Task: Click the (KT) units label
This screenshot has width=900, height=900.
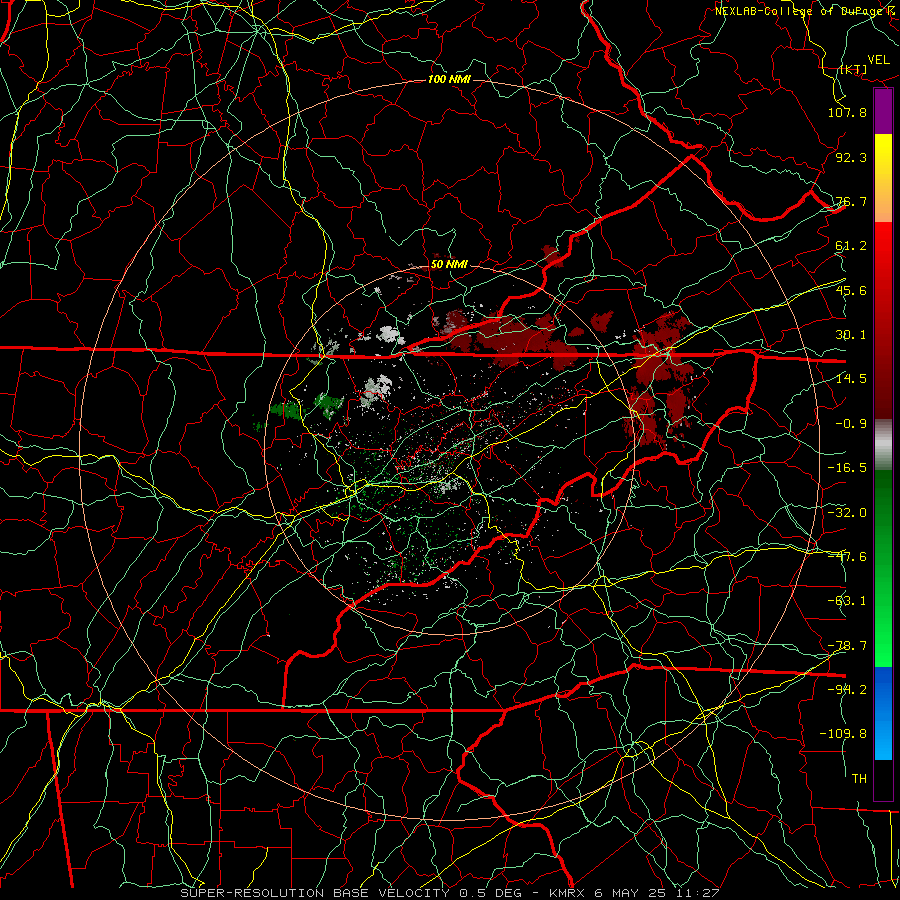Action: (x=854, y=69)
